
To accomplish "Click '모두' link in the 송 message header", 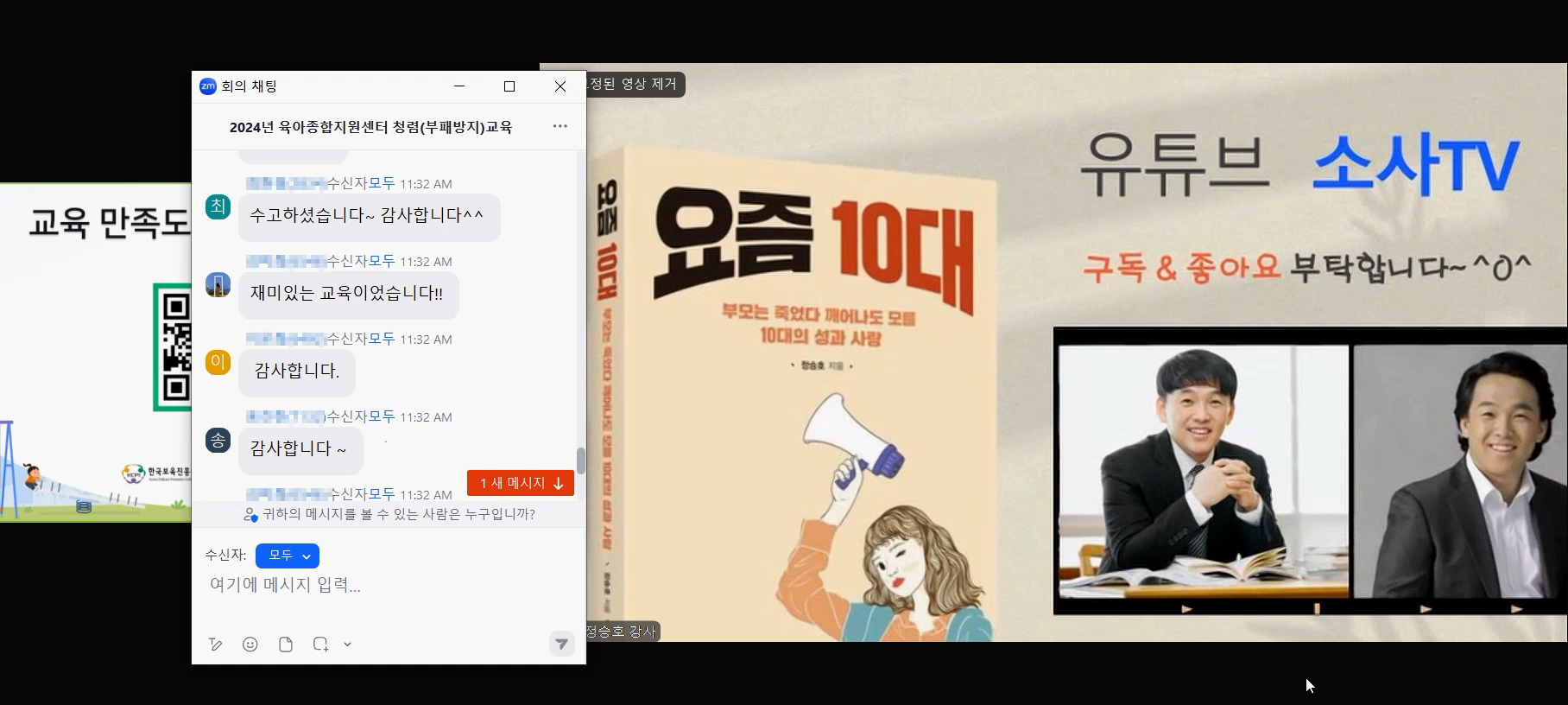I will (x=382, y=416).
